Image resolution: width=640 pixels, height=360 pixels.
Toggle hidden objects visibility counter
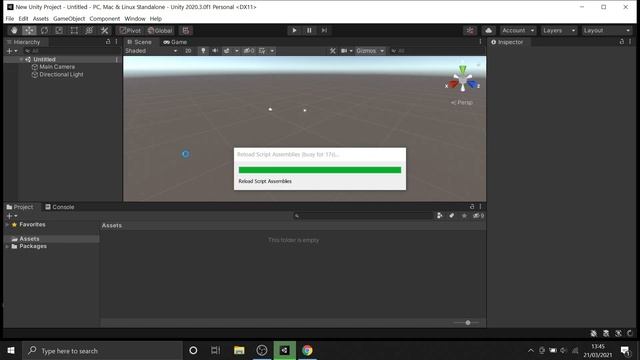tap(249, 51)
